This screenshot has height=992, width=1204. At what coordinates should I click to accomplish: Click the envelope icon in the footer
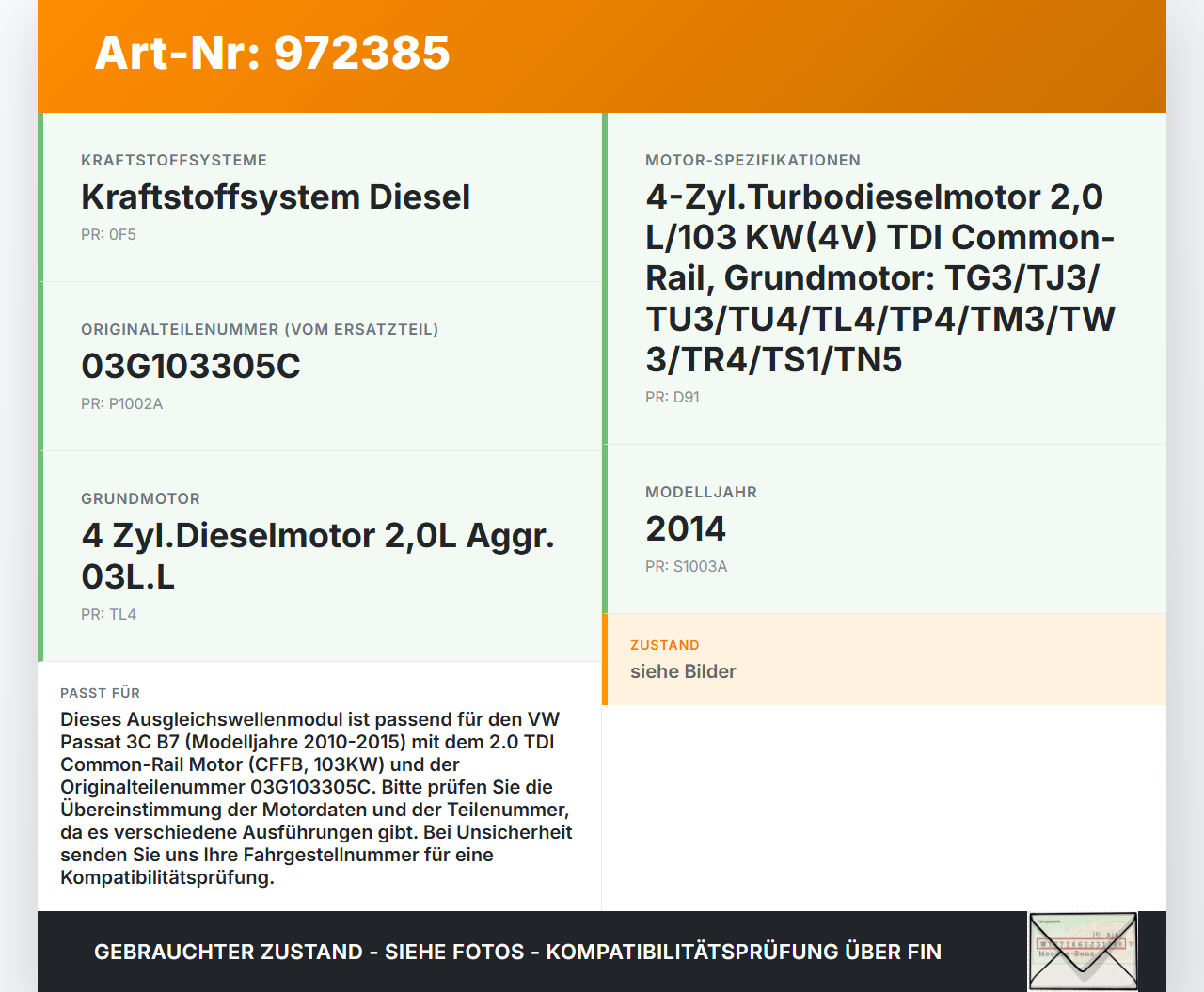click(x=1083, y=951)
